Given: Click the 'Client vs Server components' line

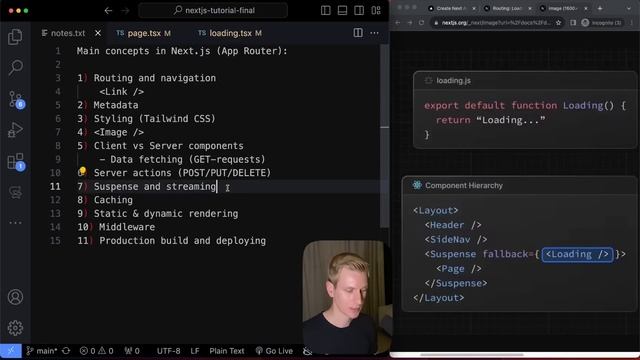Looking at the screenshot, I should (168, 146).
